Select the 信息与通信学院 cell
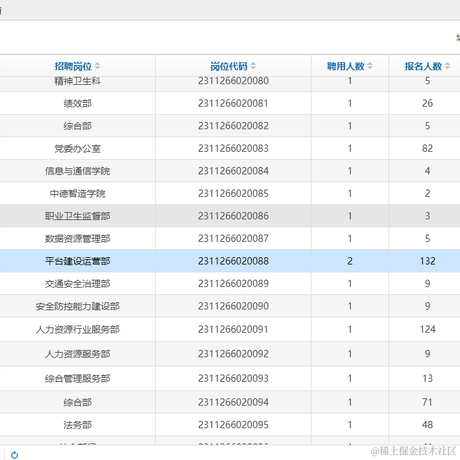The width and height of the screenshot is (460, 460). point(78,171)
